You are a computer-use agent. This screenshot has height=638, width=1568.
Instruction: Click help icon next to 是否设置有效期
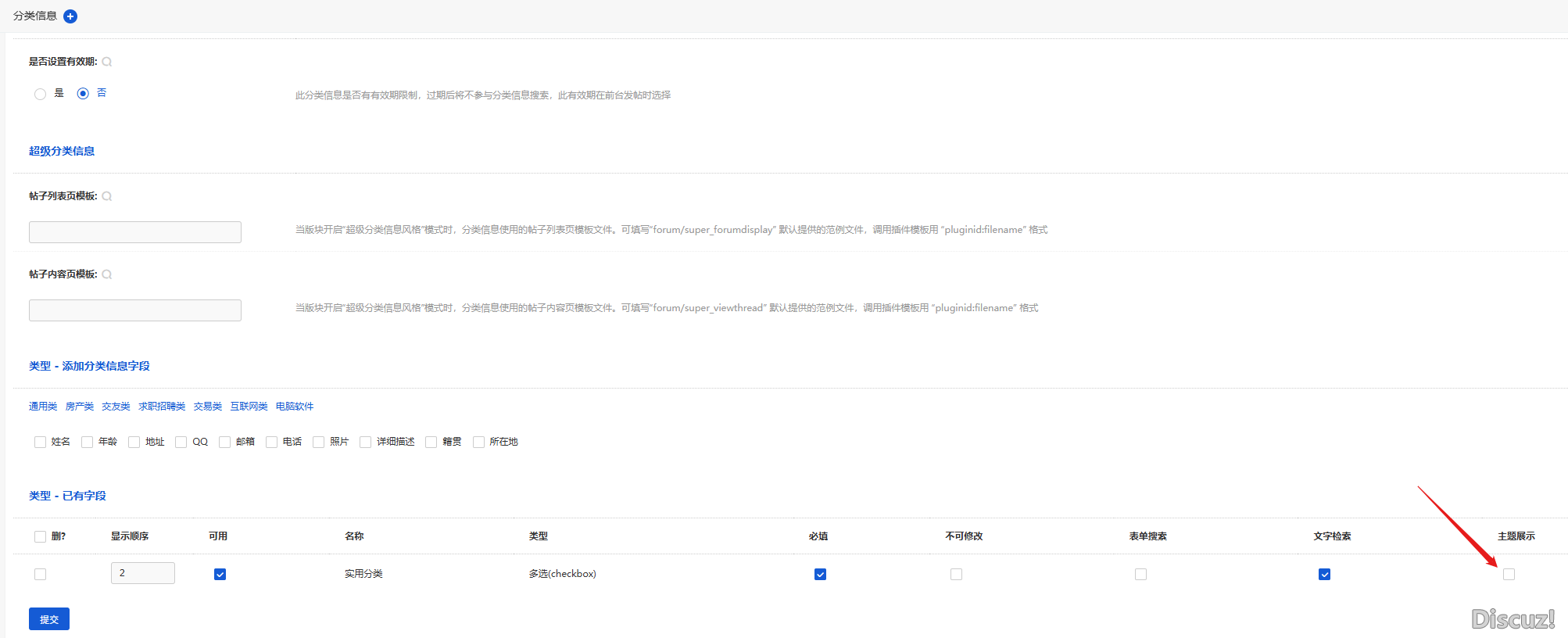(107, 62)
